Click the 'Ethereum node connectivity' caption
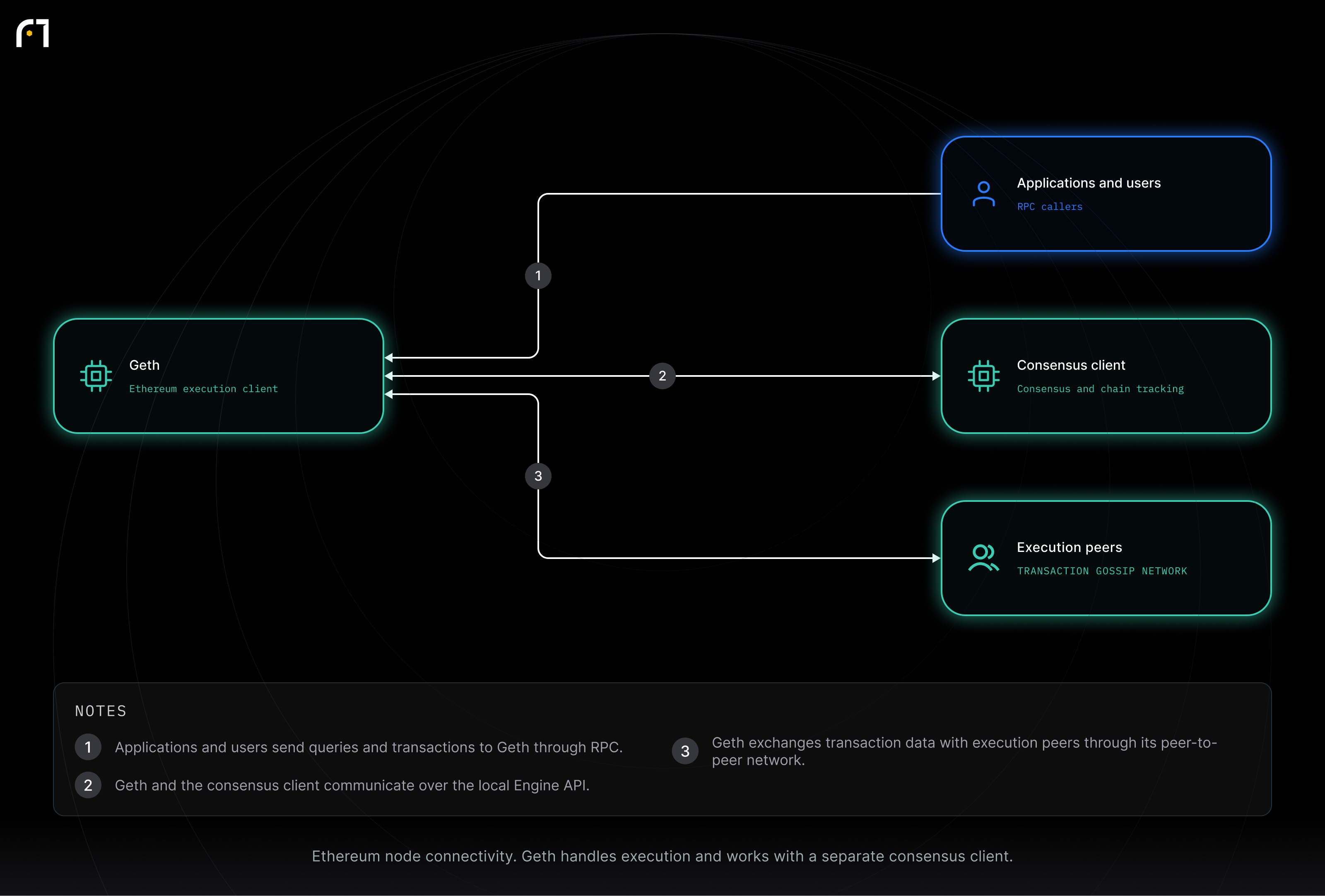The width and height of the screenshot is (1325, 896). (x=662, y=857)
